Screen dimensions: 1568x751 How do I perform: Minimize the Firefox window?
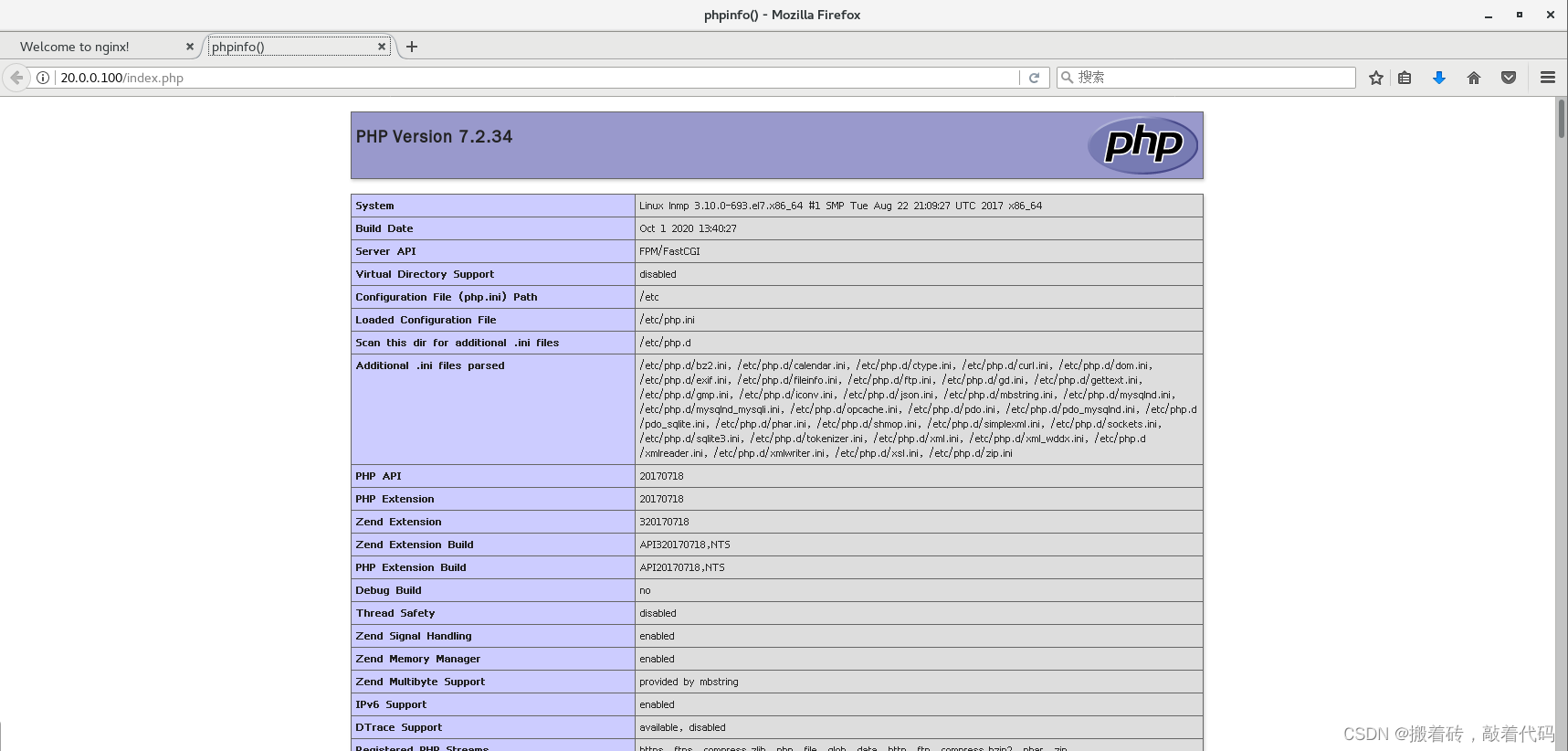coord(1489,15)
